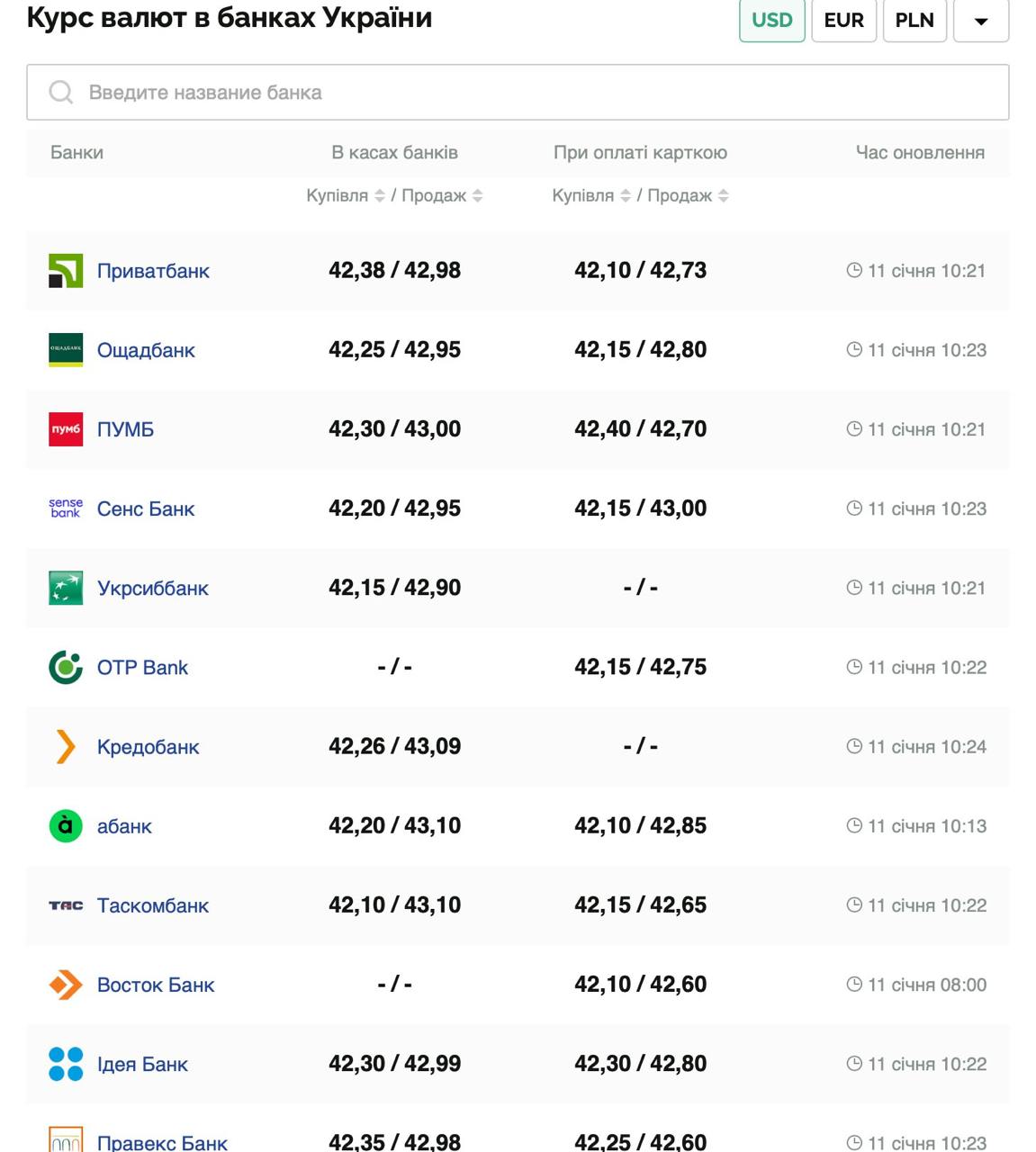1036x1152 pixels.
Task: Click the Sense Bank logo icon
Action: (66, 508)
